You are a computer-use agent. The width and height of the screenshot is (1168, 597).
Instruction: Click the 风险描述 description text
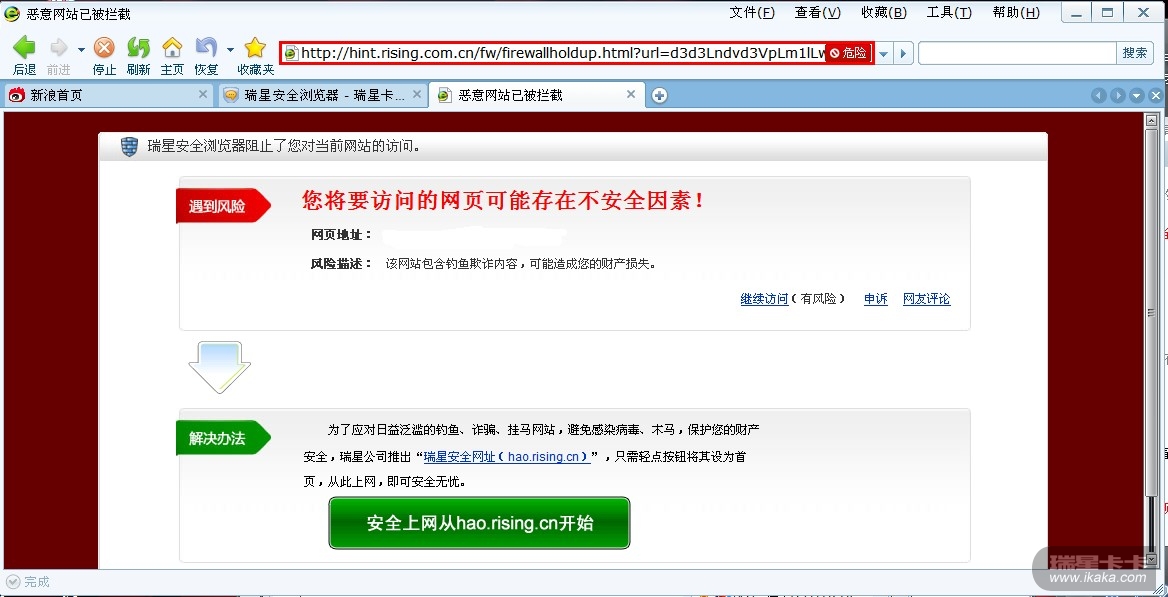pyautogui.click(x=521, y=263)
